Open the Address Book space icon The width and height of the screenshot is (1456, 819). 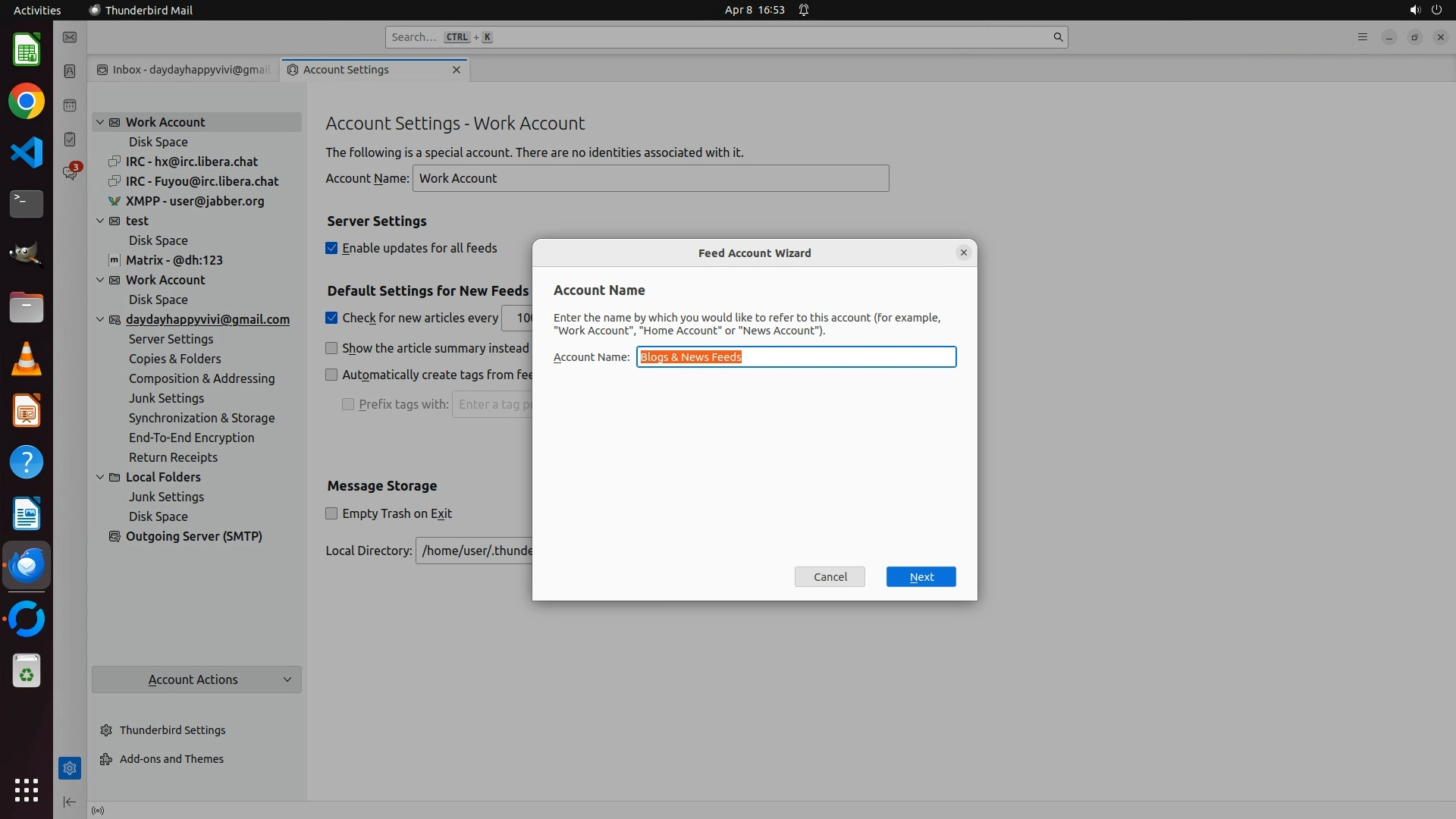[x=70, y=71]
